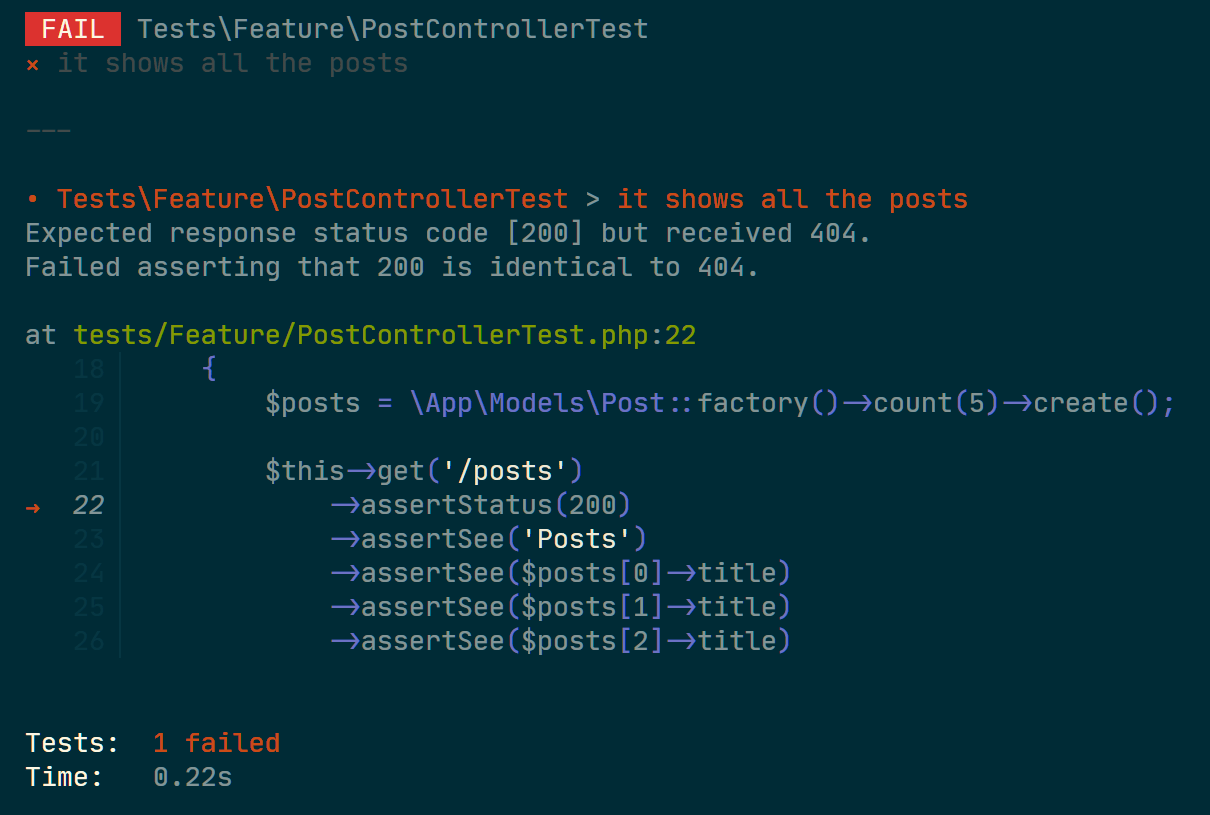Click the ->assertStatus(200) code
This screenshot has width=1210, height=815.
481,505
